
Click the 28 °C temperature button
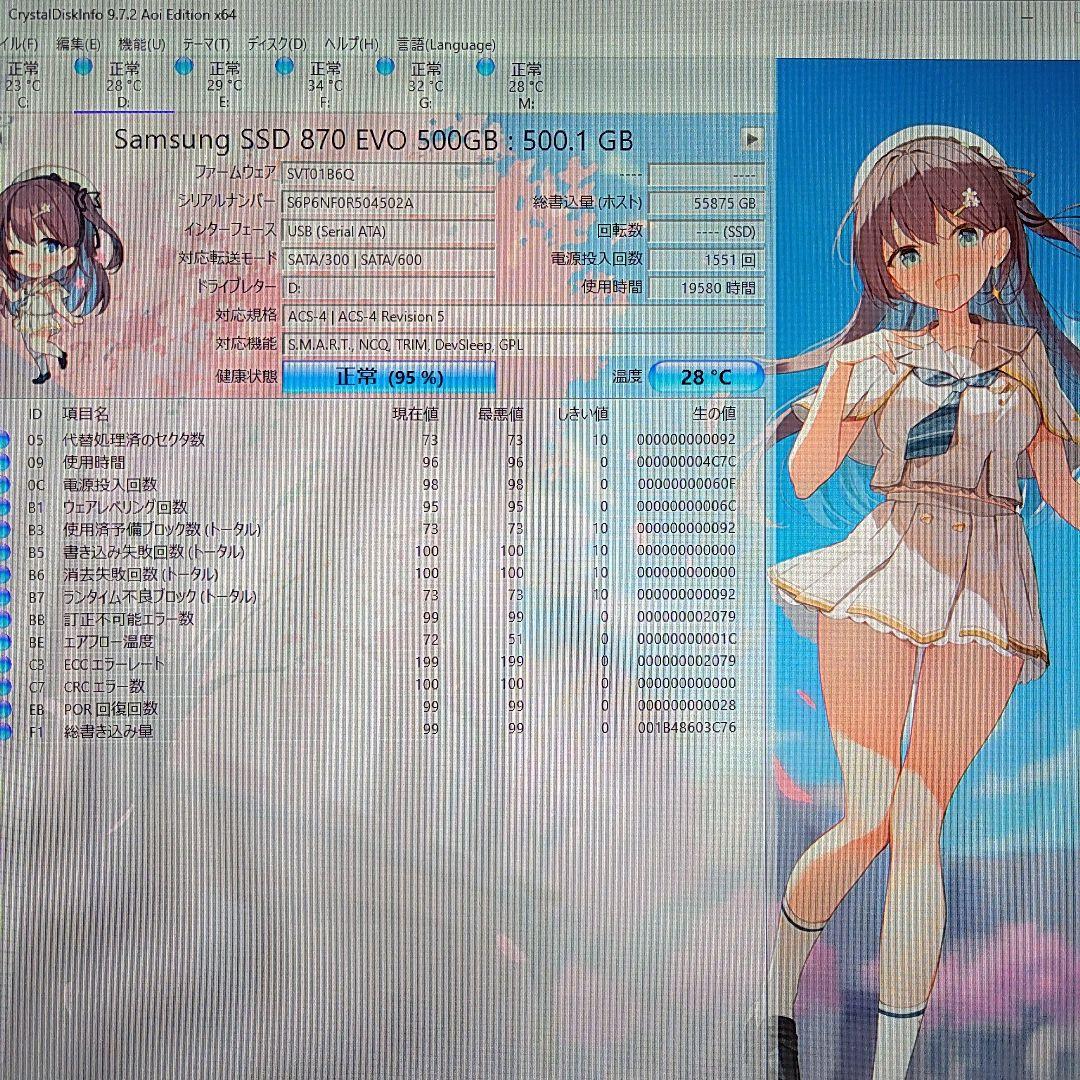point(706,377)
